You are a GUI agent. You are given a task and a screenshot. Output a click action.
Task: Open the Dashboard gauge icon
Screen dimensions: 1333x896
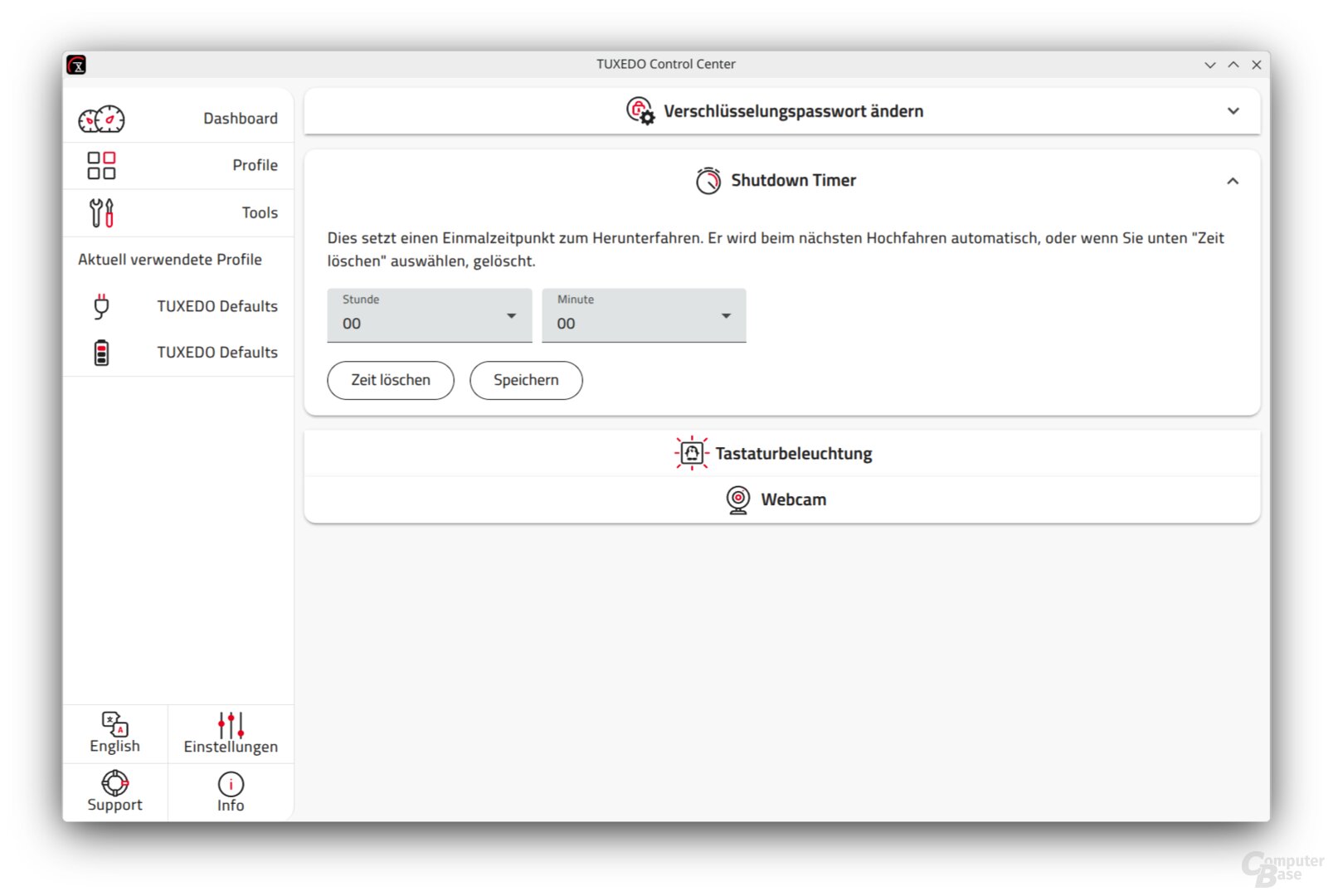click(101, 119)
